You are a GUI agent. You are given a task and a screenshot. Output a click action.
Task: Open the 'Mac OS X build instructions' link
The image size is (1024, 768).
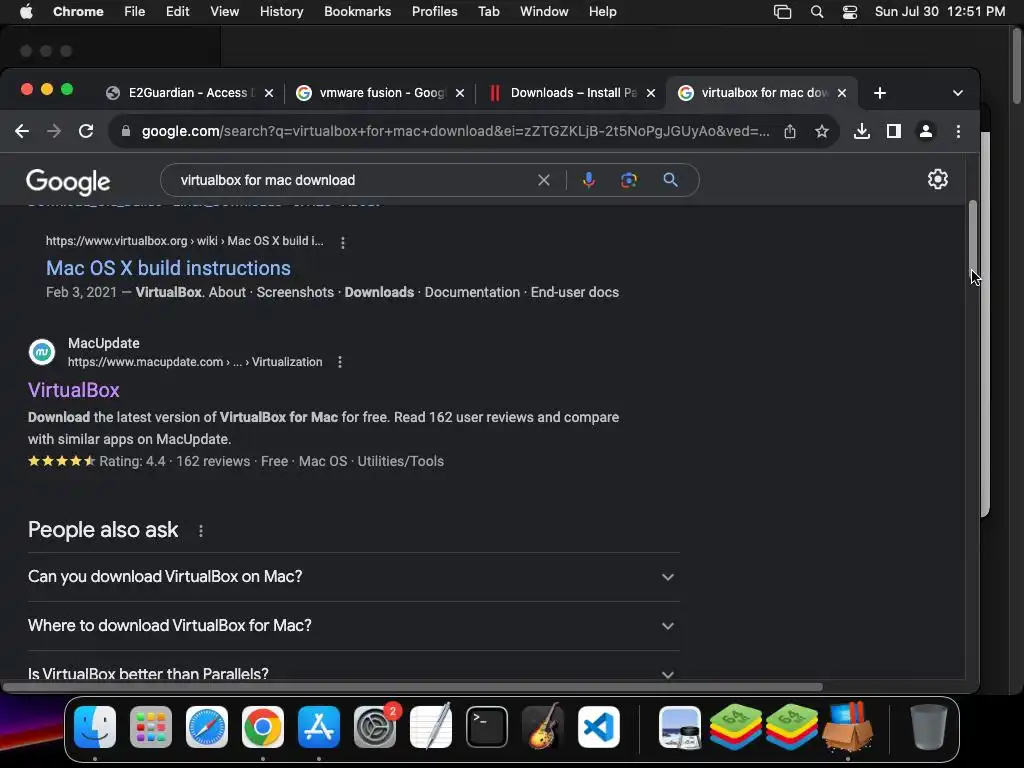pos(168,268)
